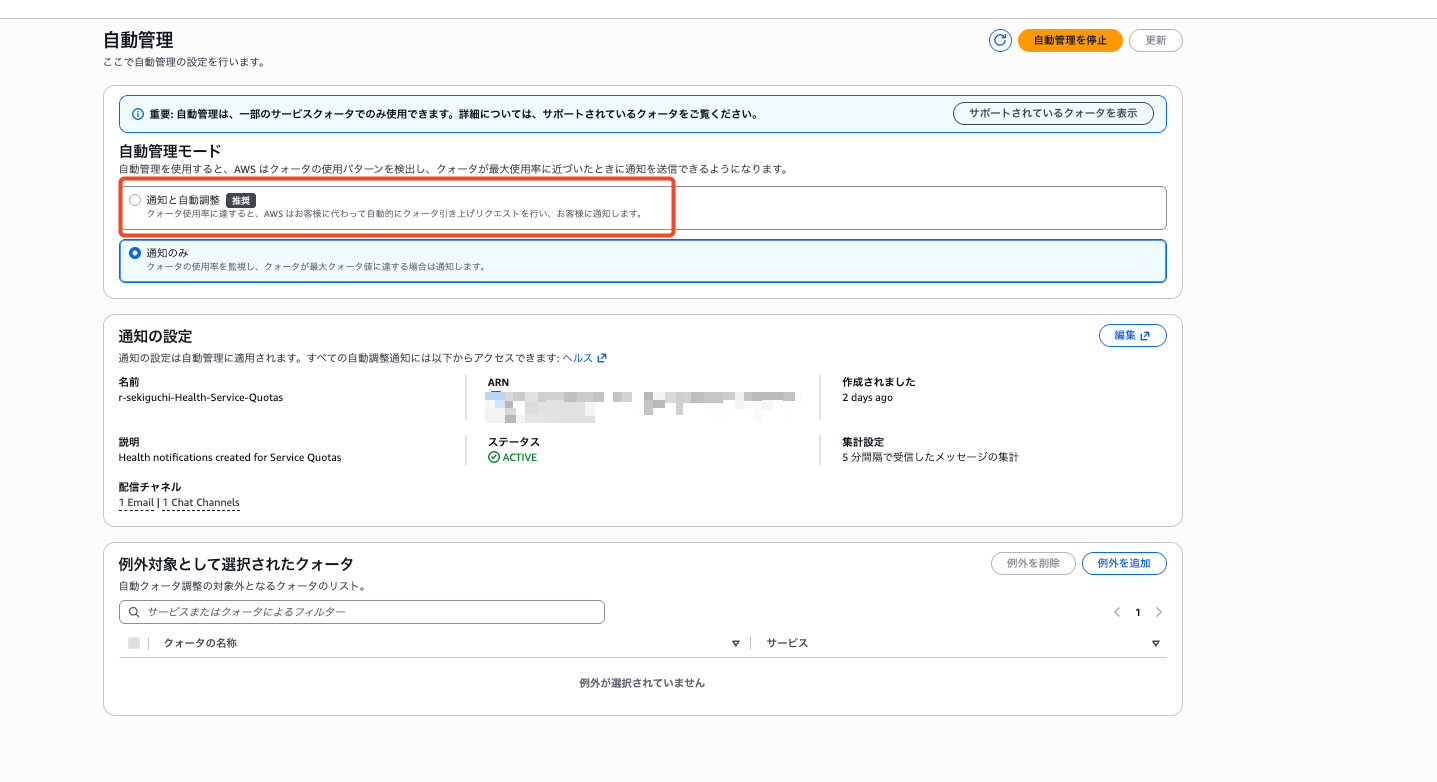The width and height of the screenshot is (1437, 782).
Task: Click the external link icon beside ヘルス
Action: [602, 358]
